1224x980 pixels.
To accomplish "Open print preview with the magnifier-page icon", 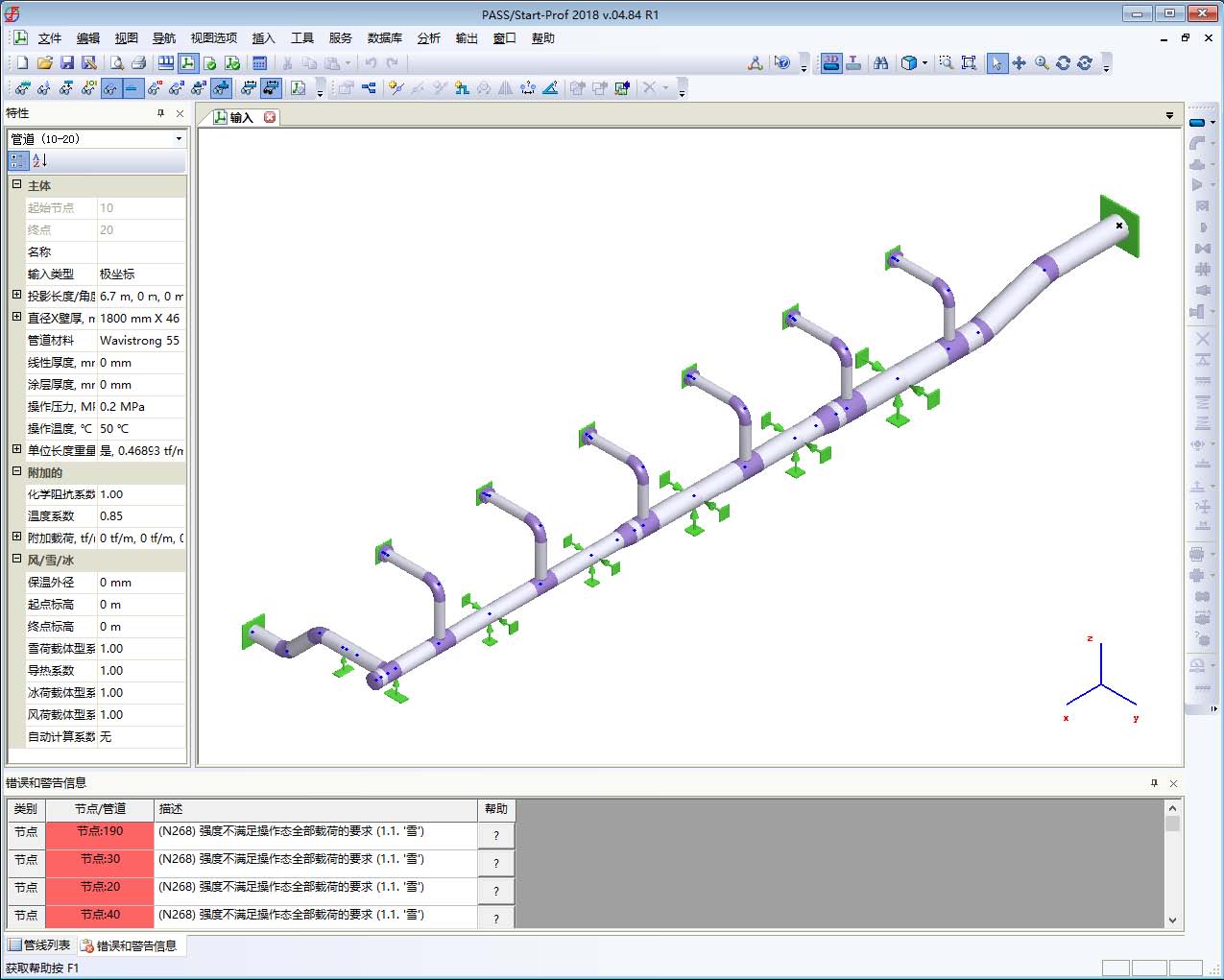I will pos(116,63).
